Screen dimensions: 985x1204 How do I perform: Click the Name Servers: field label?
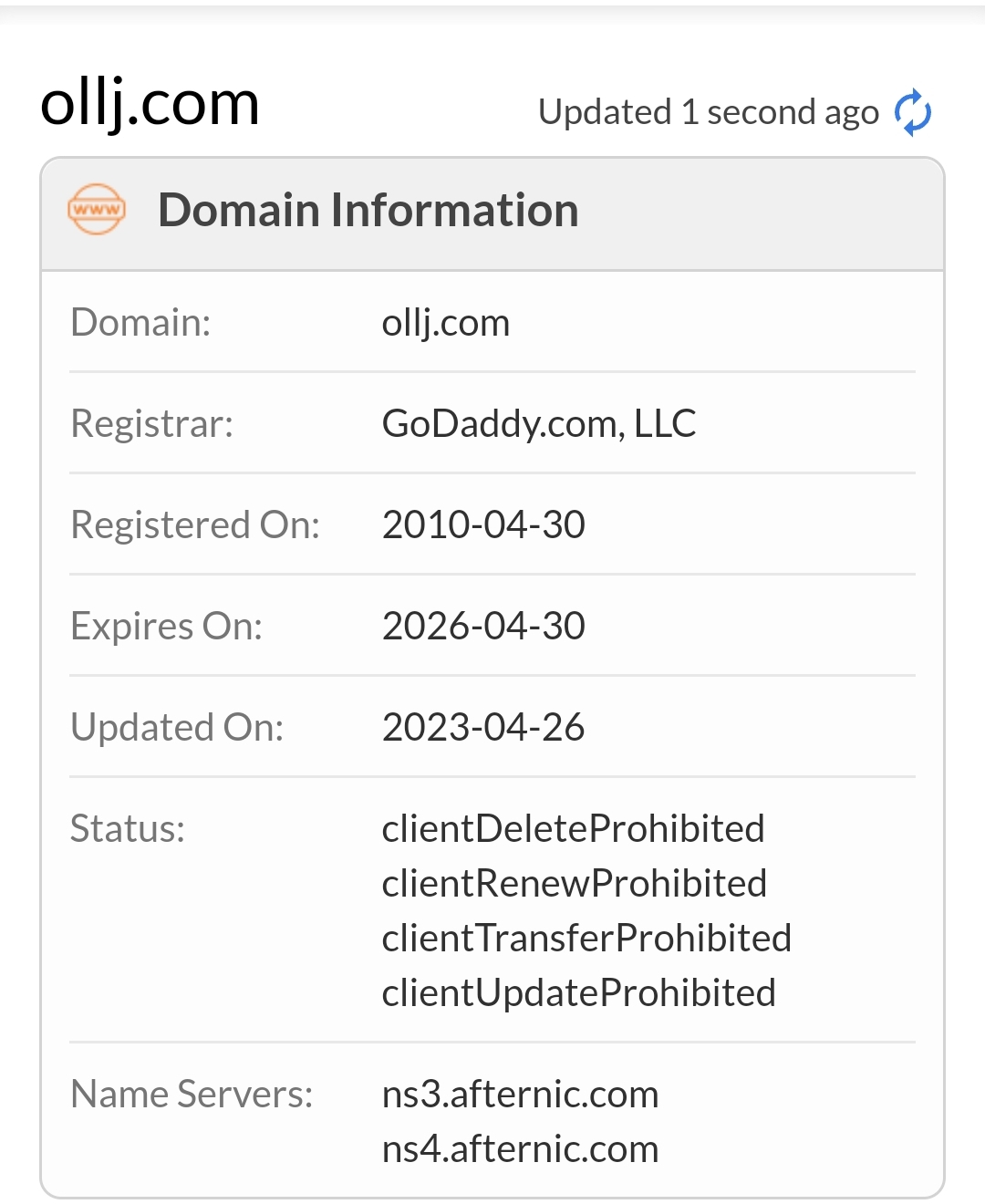[192, 1095]
